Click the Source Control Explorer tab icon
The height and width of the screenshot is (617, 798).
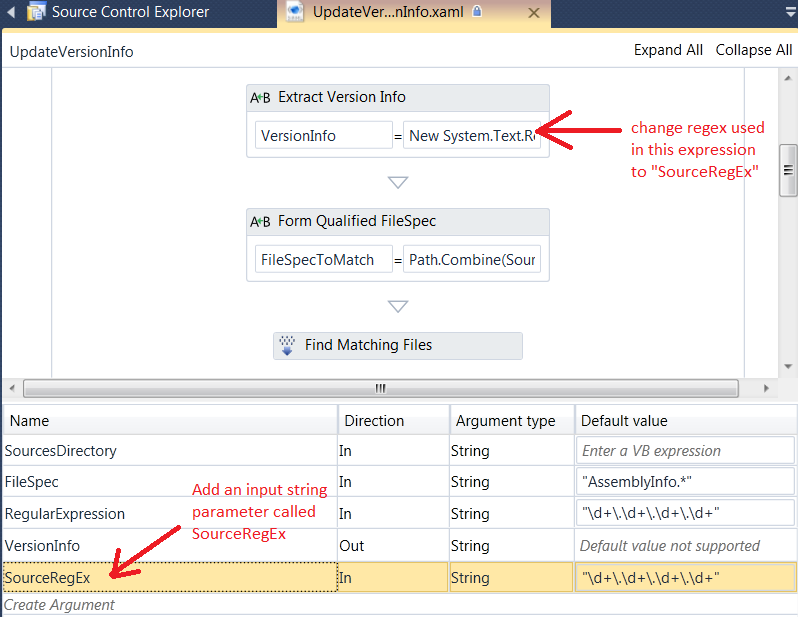click(x=36, y=11)
